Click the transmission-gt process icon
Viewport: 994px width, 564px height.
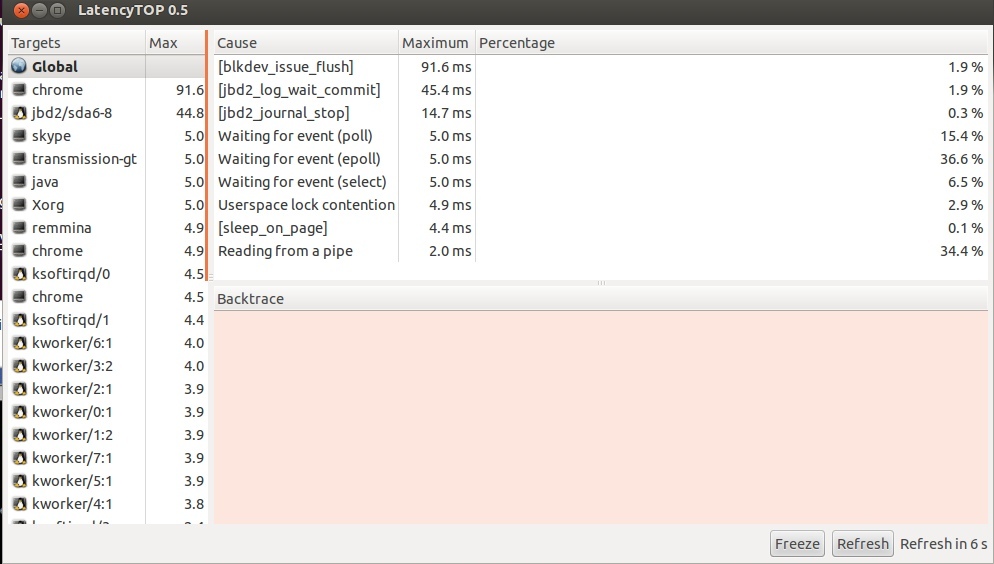pyautogui.click(x=20, y=158)
